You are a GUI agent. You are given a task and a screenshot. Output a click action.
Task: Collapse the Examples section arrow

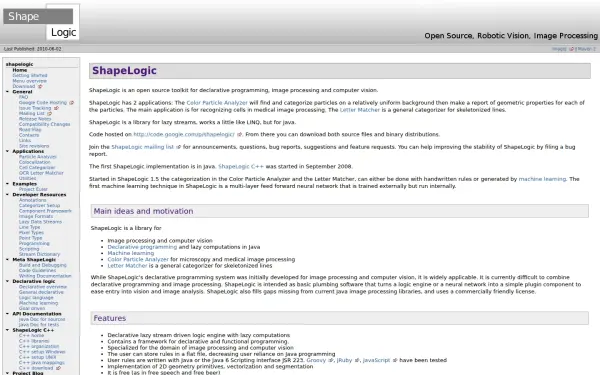pyautogui.click(x=7, y=184)
